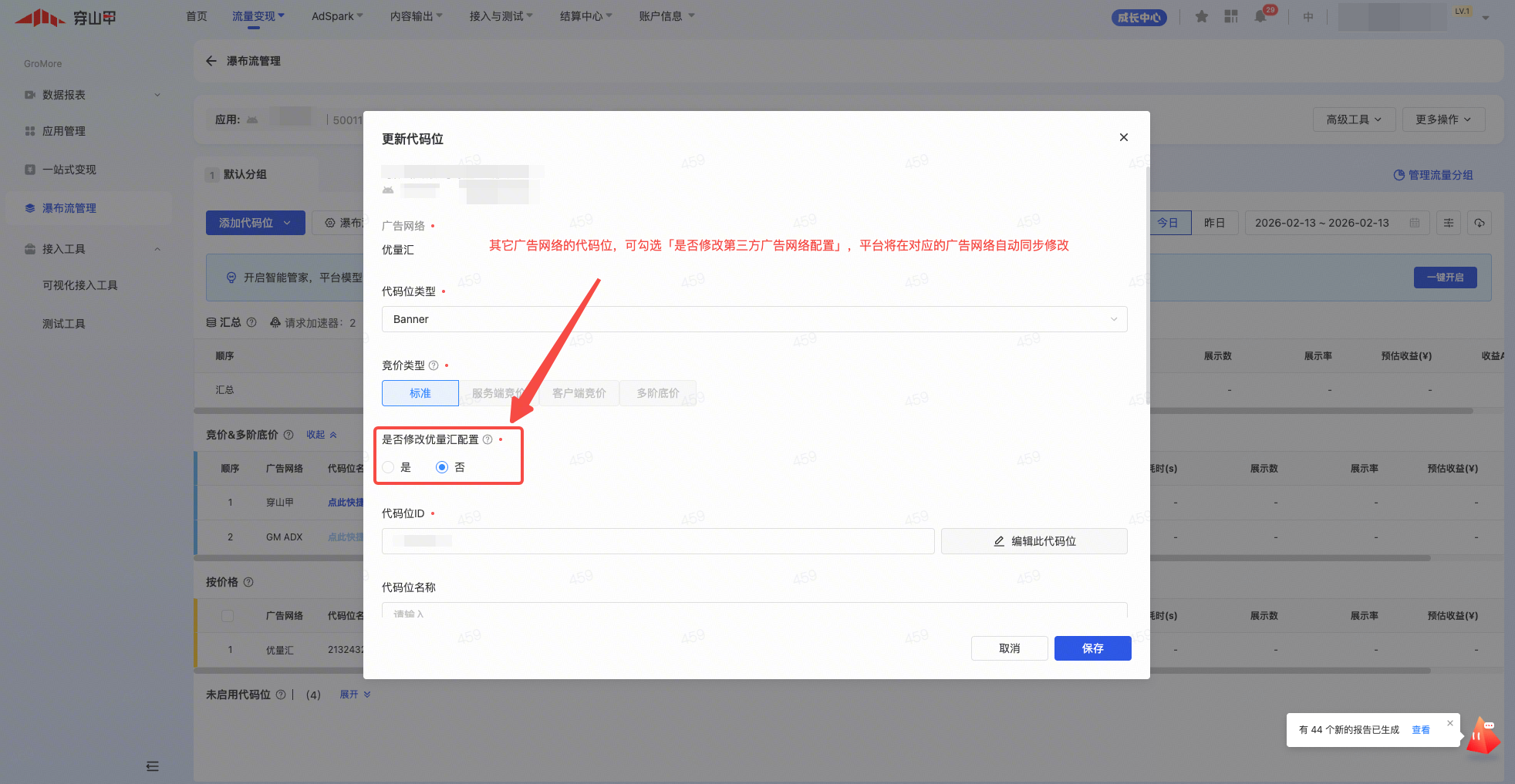Click the back arrow beside 瀑布流管理
The height and width of the screenshot is (784, 1515).
(211, 61)
